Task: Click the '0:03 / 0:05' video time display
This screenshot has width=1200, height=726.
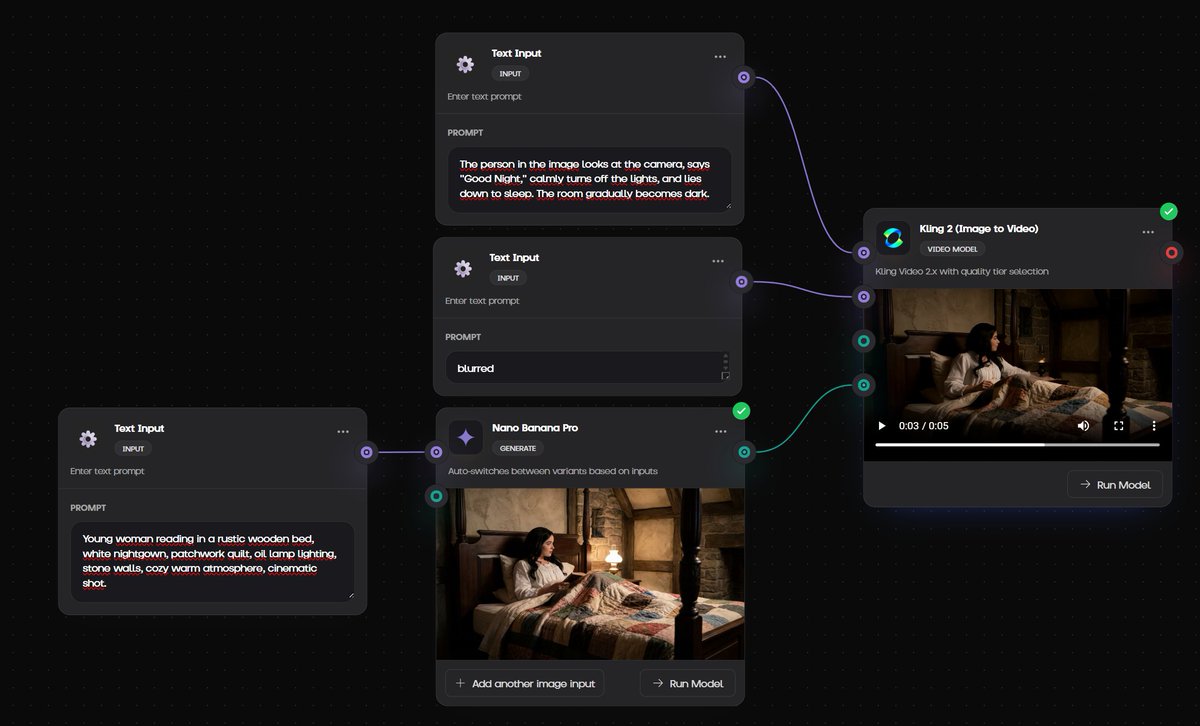Action: [x=924, y=426]
